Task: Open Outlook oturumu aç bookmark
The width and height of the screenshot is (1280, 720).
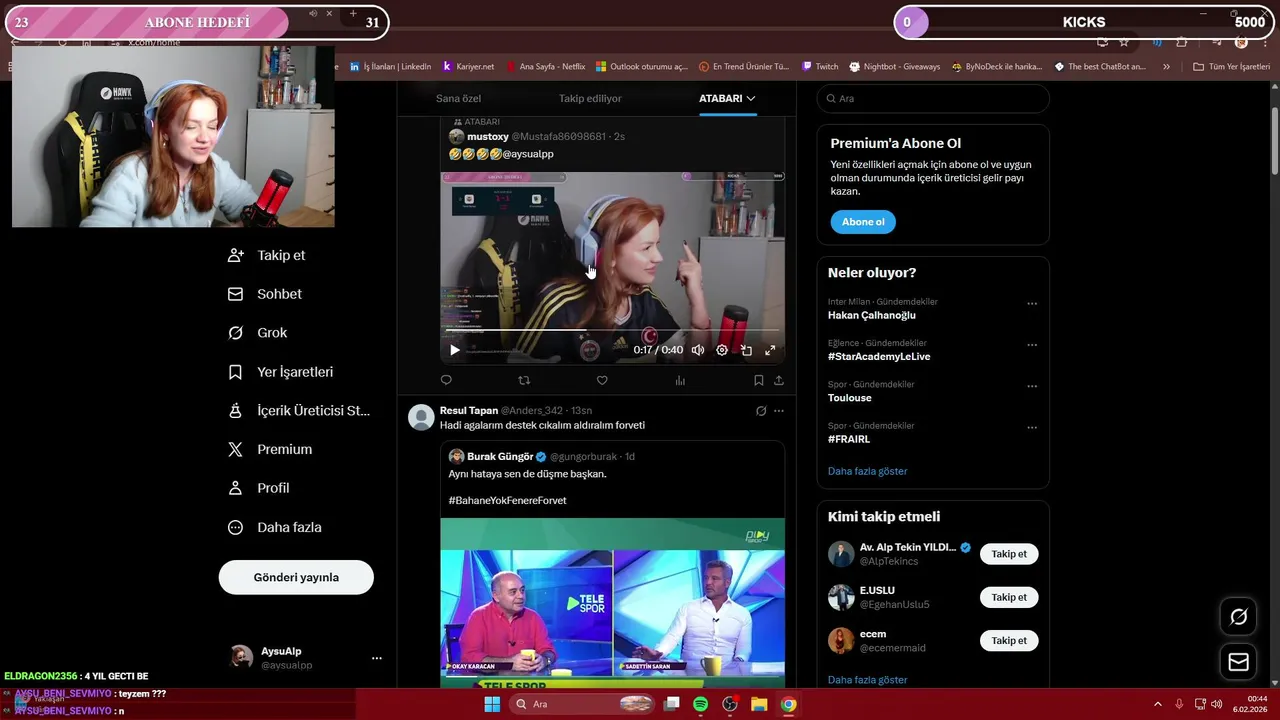Action: coord(642,67)
